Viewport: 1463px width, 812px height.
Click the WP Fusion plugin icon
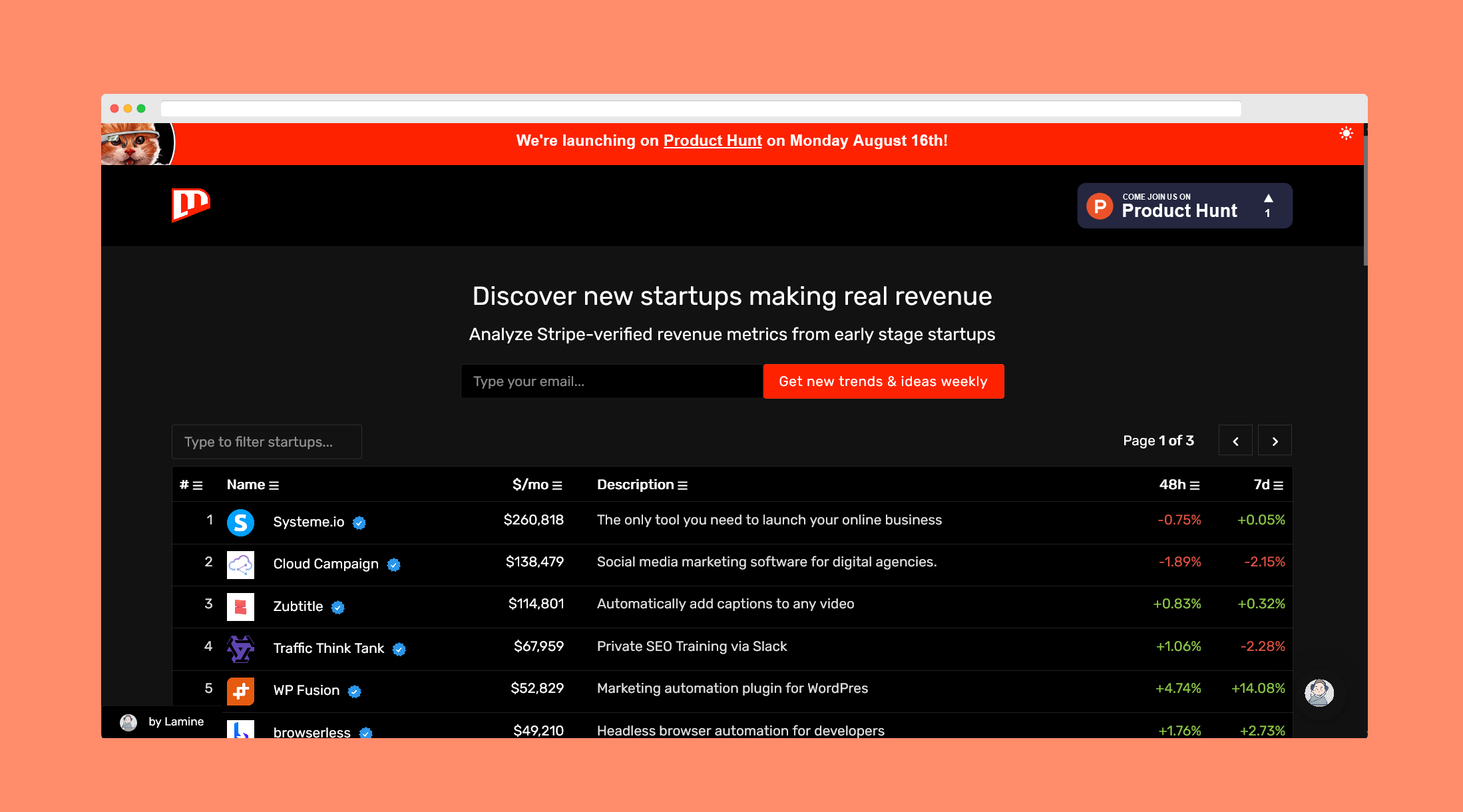coord(241,691)
